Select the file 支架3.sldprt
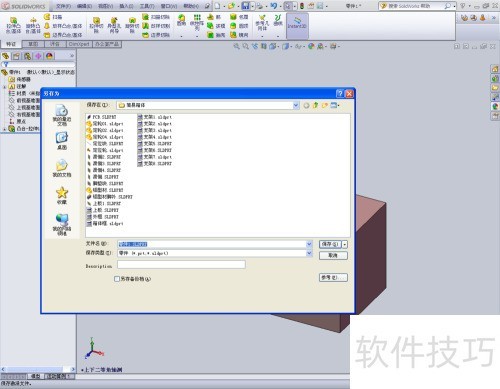 155,130
